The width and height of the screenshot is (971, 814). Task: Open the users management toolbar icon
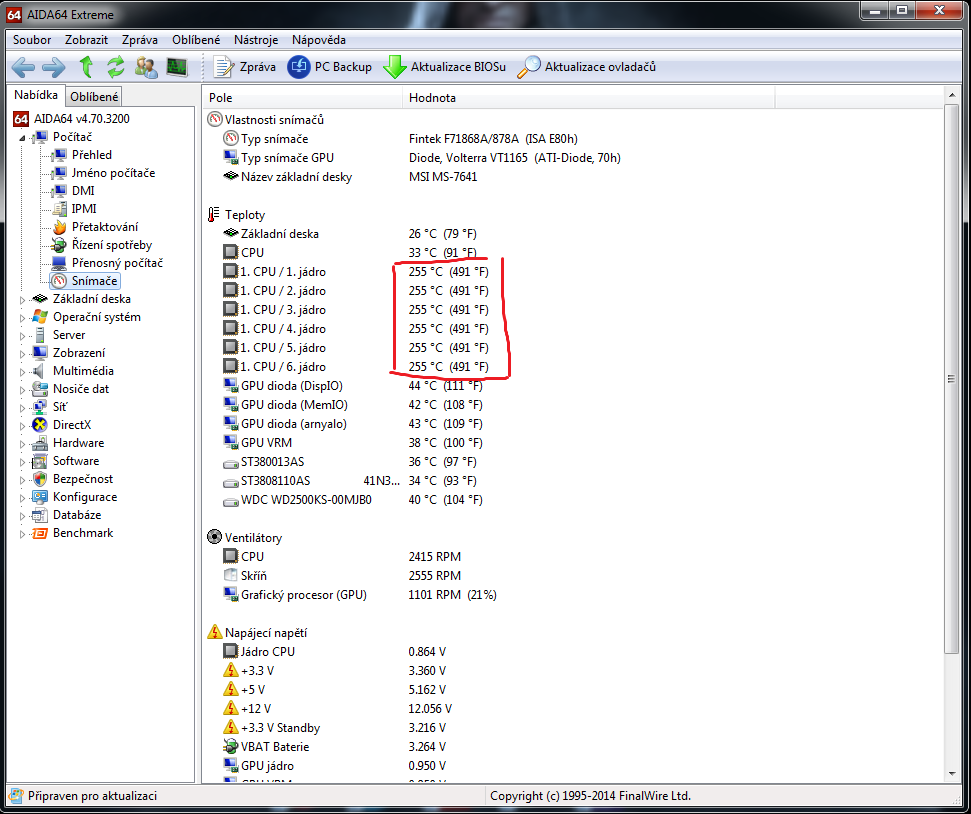point(146,67)
